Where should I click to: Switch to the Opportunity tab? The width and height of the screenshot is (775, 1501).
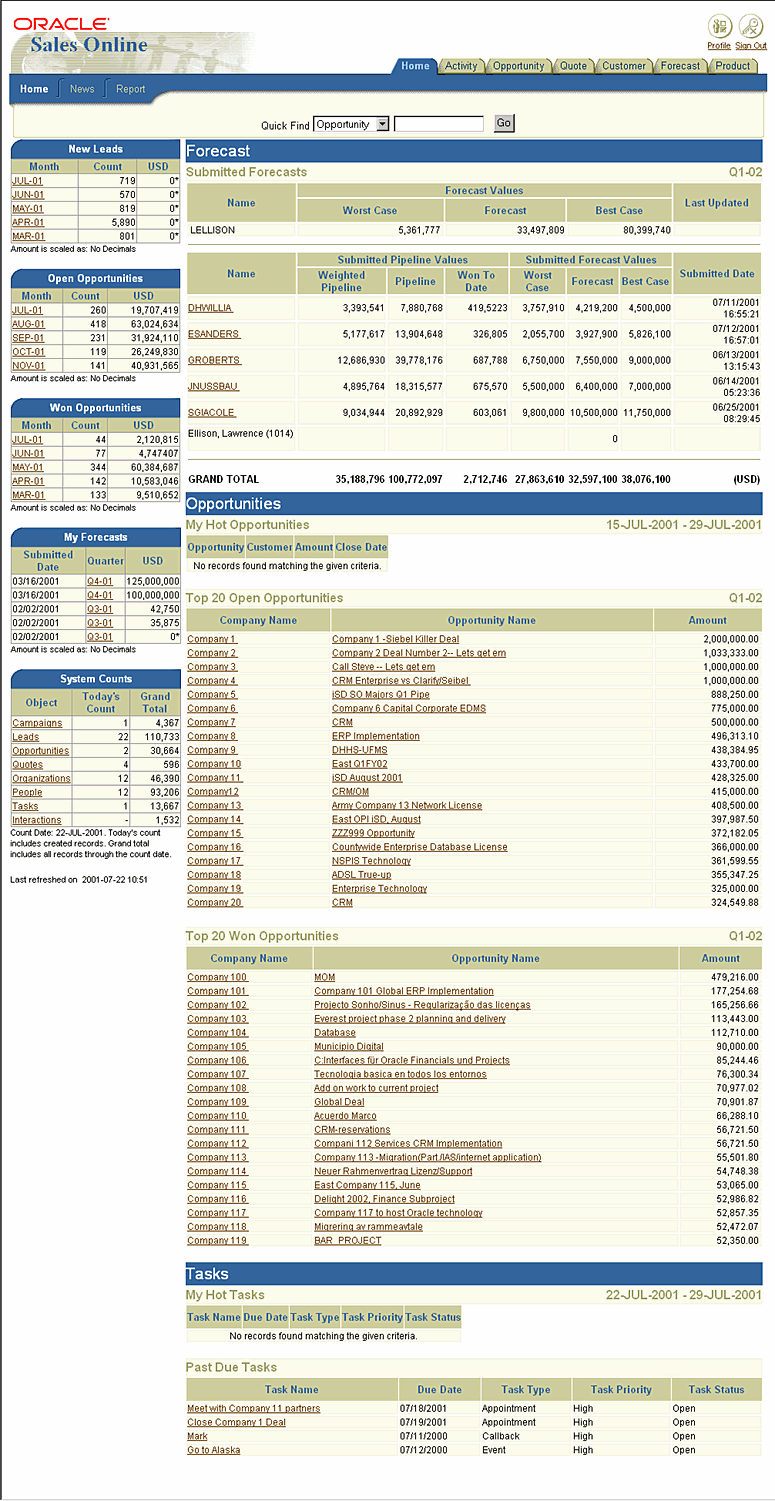tap(518, 66)
